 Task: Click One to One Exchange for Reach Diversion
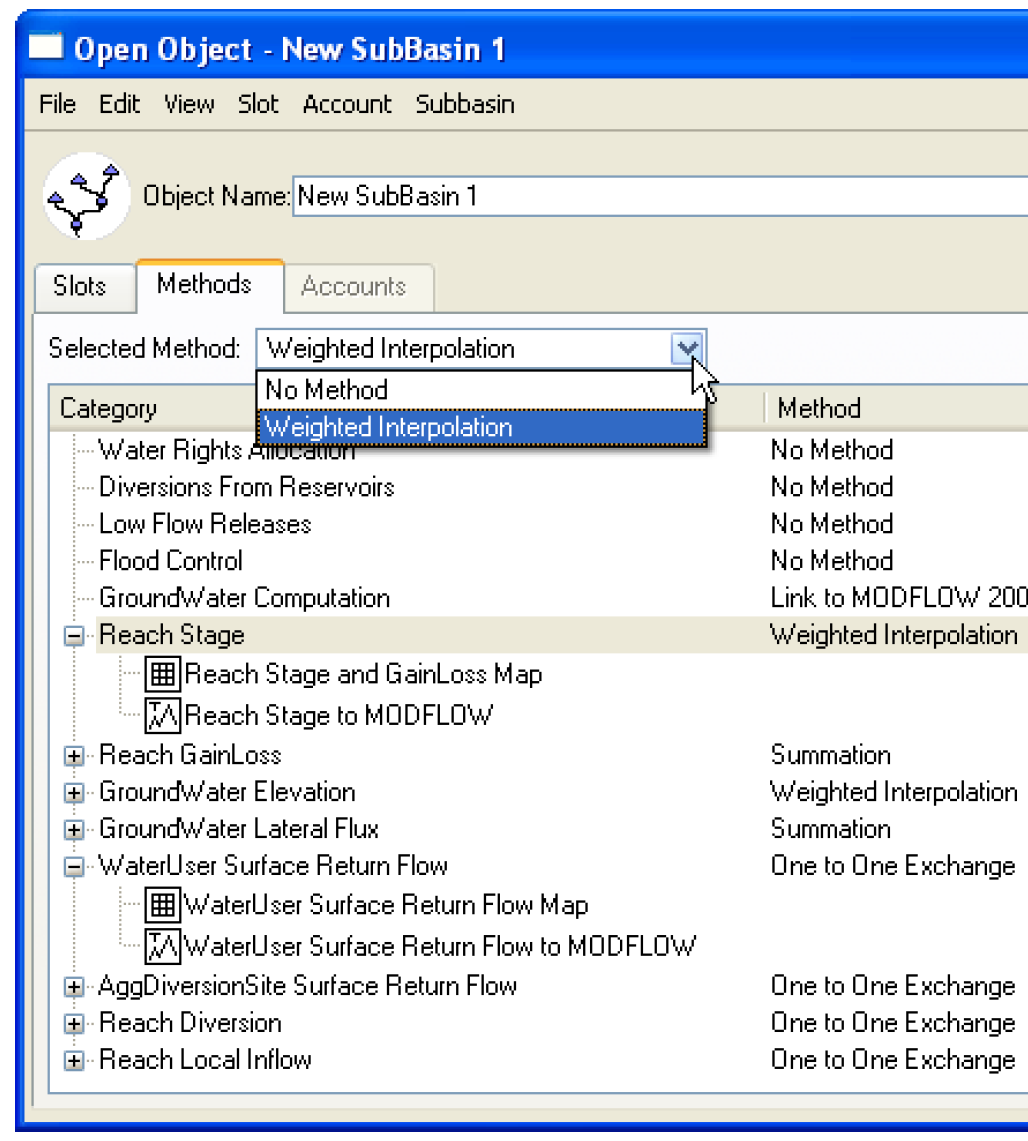click(x=893, y=1023)
